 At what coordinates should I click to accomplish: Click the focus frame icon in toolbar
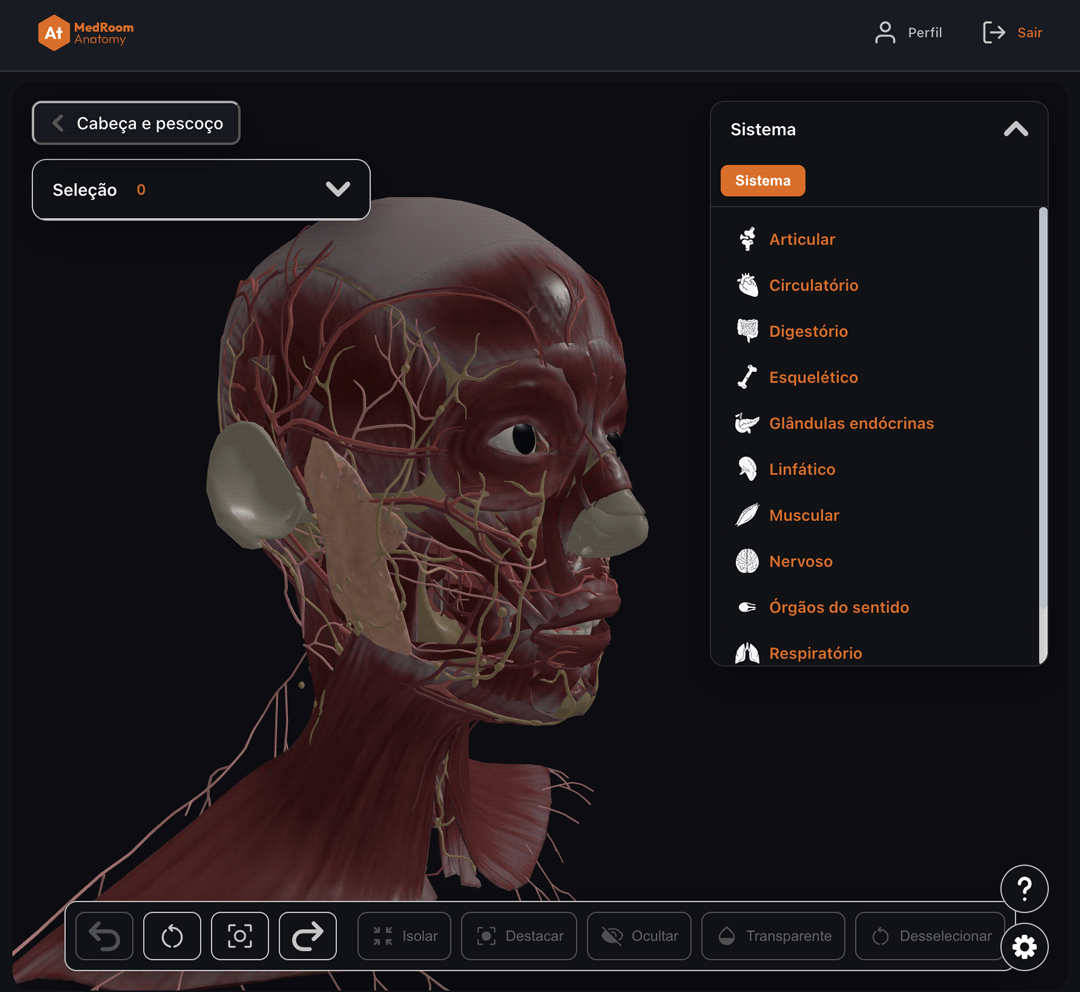(240, 936)
